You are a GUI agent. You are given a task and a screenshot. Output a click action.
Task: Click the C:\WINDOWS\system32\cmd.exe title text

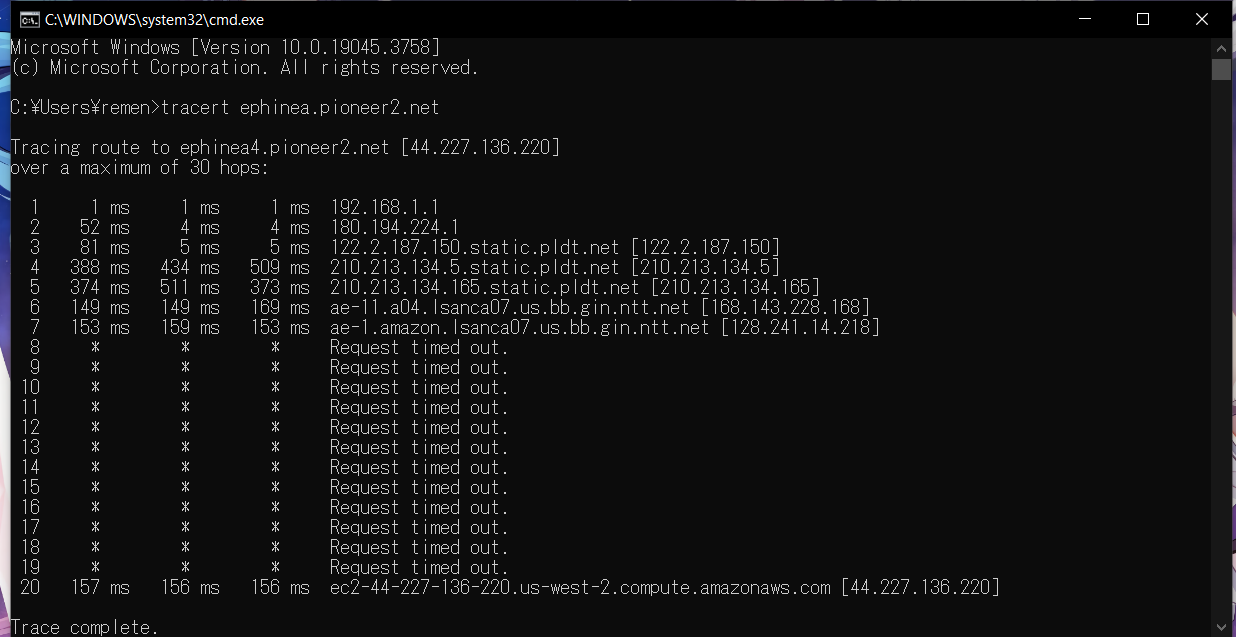(154, 19)
